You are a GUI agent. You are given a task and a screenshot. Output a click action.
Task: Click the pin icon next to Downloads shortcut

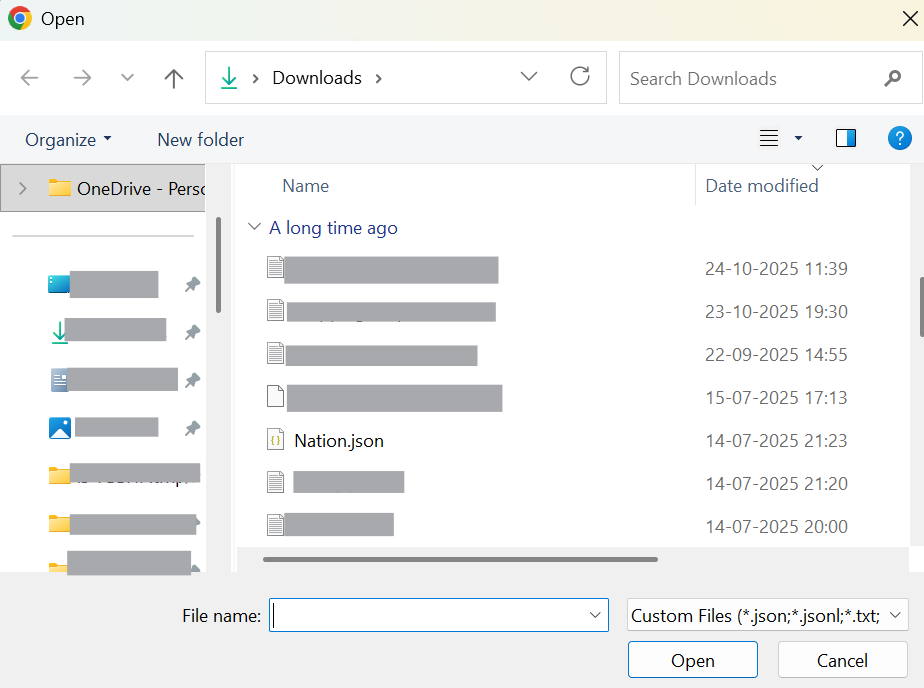(192, 333)
